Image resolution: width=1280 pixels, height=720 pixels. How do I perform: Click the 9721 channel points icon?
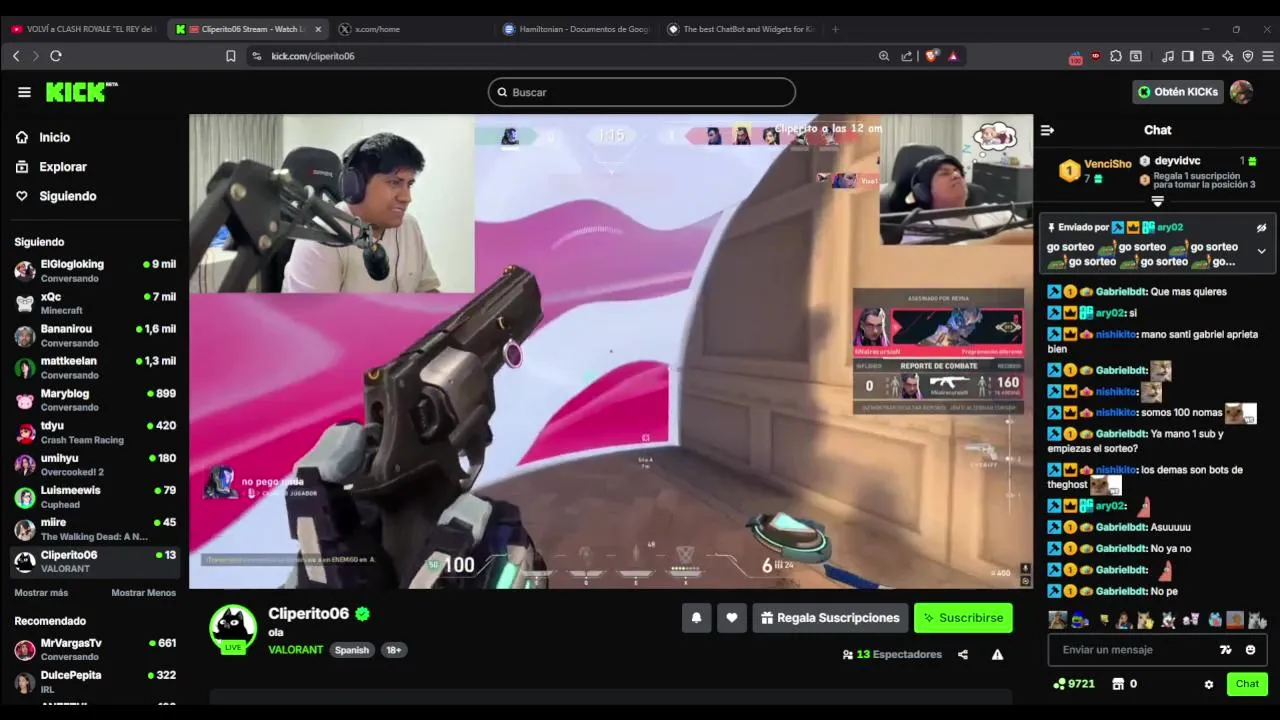[x=1059, y=684]
